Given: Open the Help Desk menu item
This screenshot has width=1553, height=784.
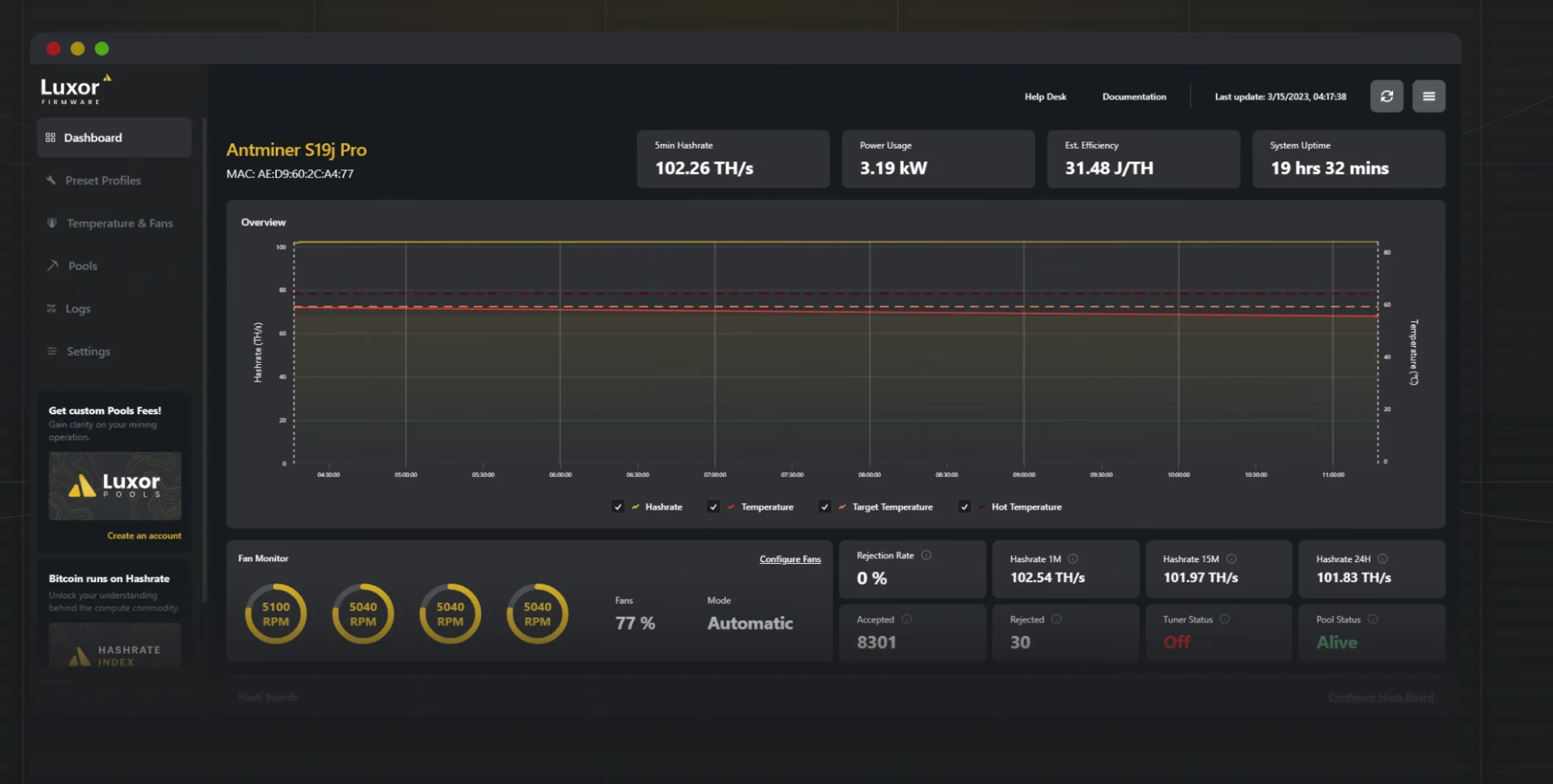Looking at the screenshot, I should pyautogui.click(x=1045, y=96).
